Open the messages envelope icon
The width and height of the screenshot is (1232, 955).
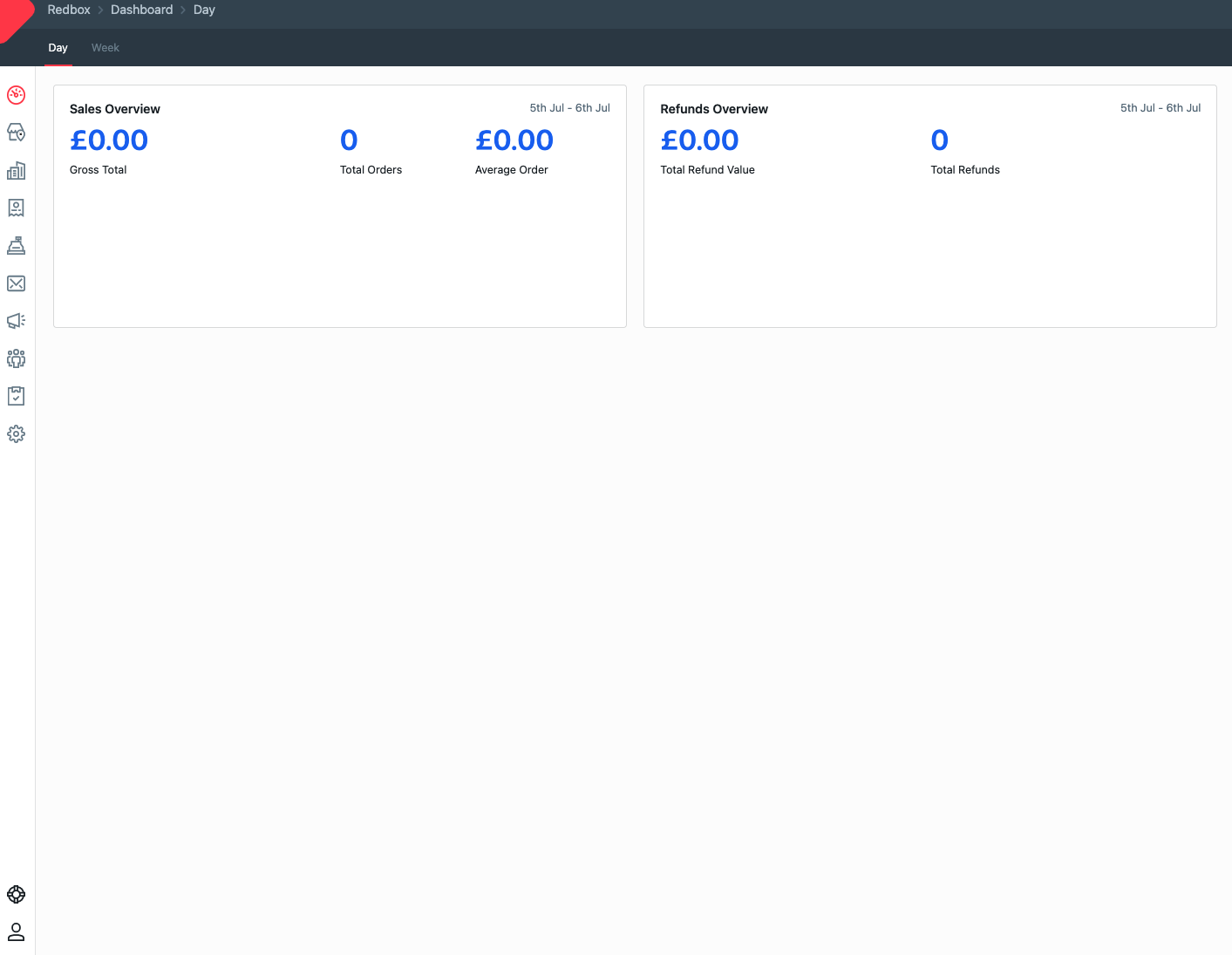[x=16, y=283]
